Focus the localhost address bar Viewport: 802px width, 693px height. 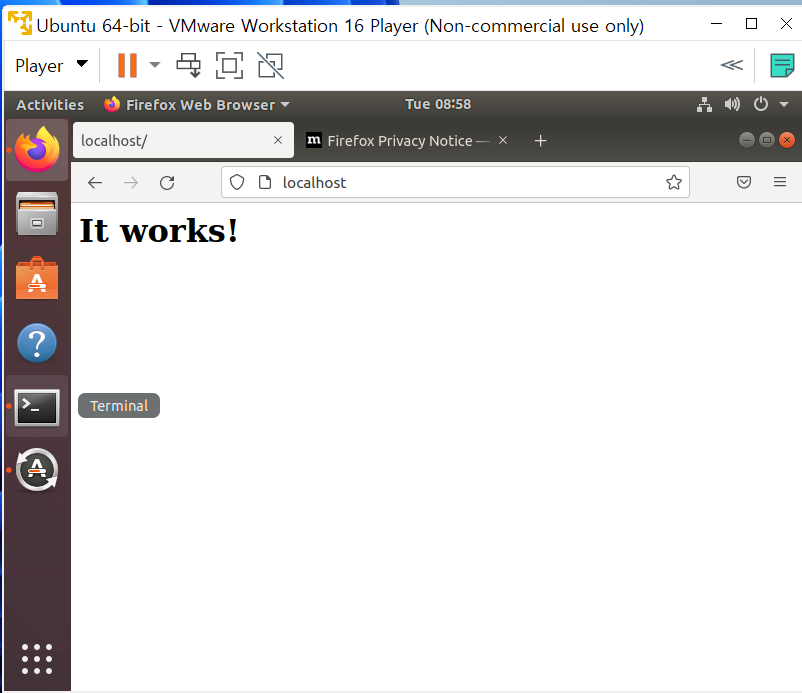pyautogui.click(x=455, y=182)
